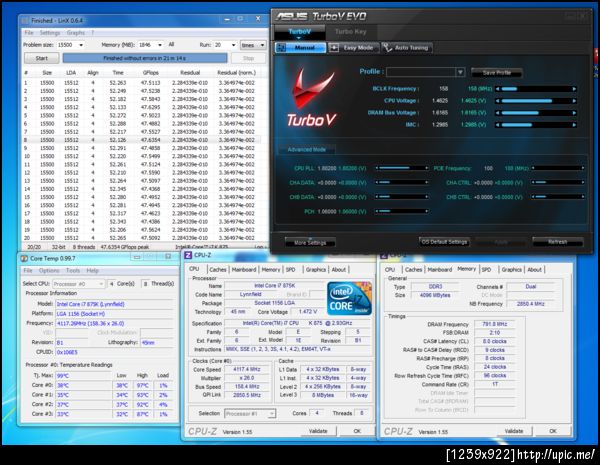The height and width of the screenshot is (465, 600).
Task: Select run row 8 in LinX results
Action: coord(142,140)
